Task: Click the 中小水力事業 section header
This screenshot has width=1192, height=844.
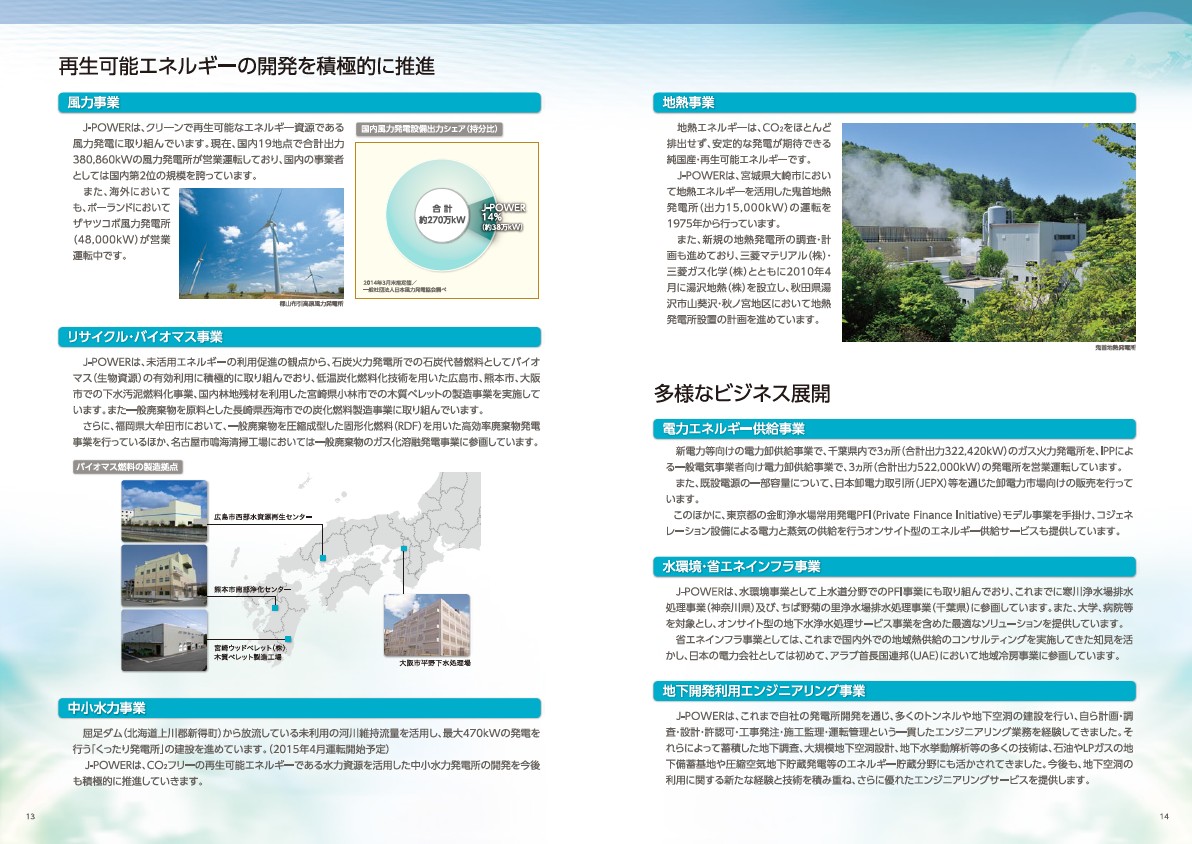Action: click(x=300, y=708)
